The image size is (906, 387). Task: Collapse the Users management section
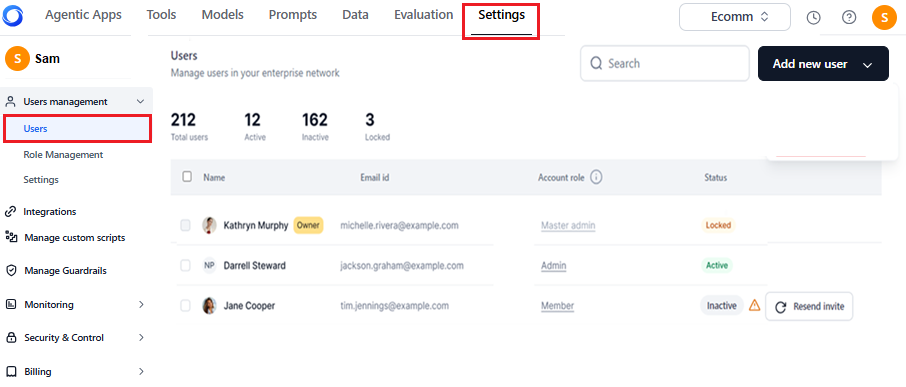click(140, 102)
